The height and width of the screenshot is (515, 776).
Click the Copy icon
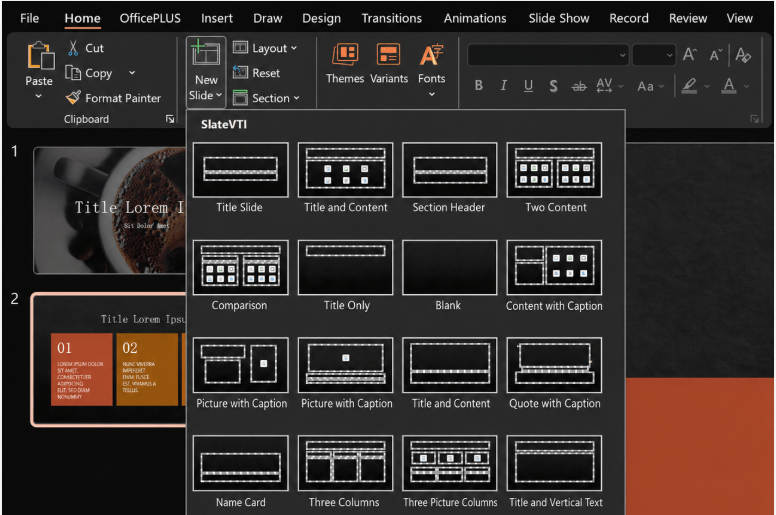click(73, 73)
